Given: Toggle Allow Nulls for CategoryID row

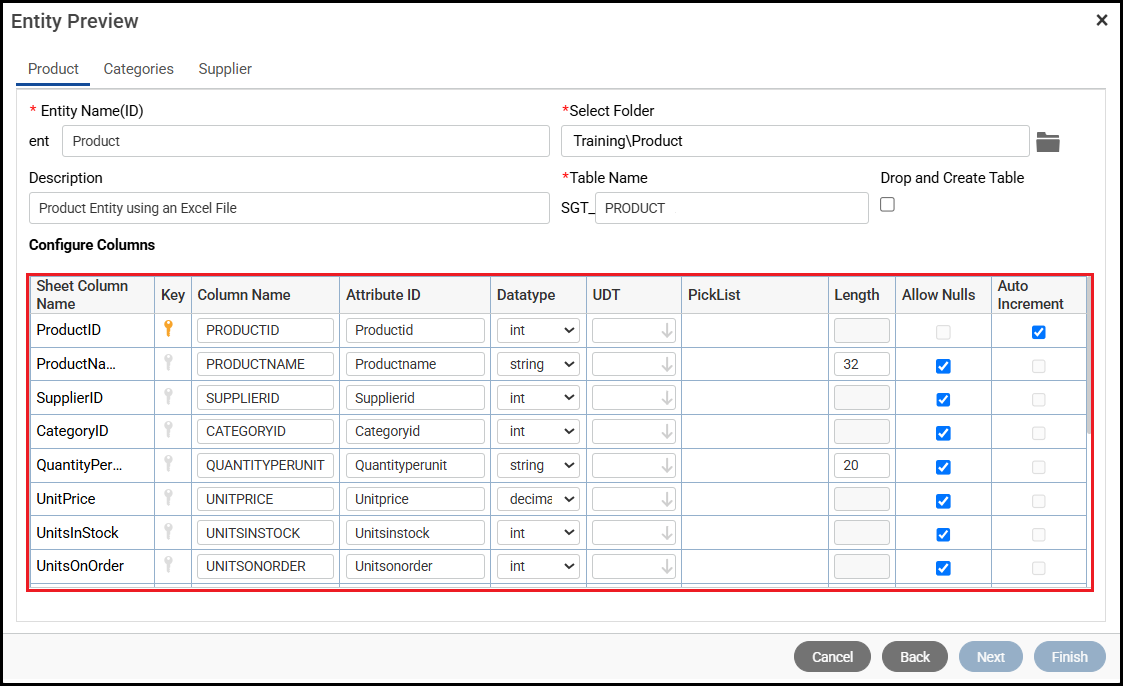Looking at the screenshot, I should (943, 433).
